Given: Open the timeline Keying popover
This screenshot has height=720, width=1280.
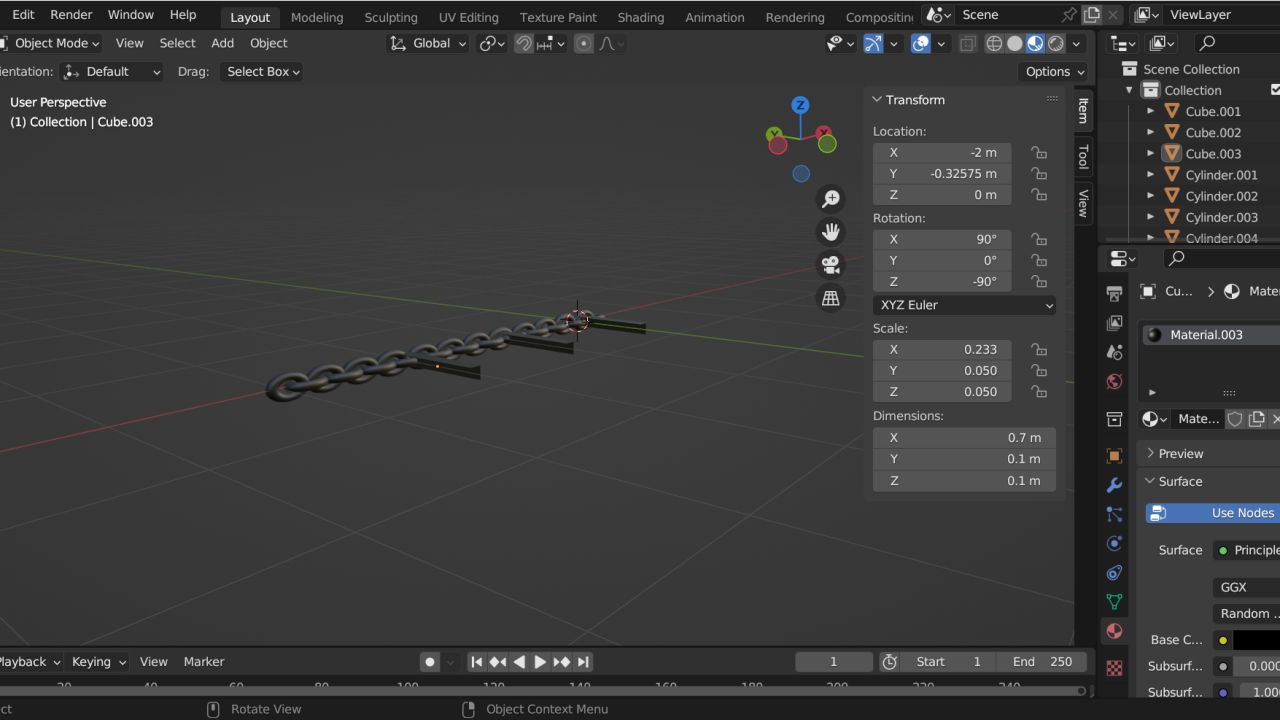Looking at the screenshot, I should (98, 661).
